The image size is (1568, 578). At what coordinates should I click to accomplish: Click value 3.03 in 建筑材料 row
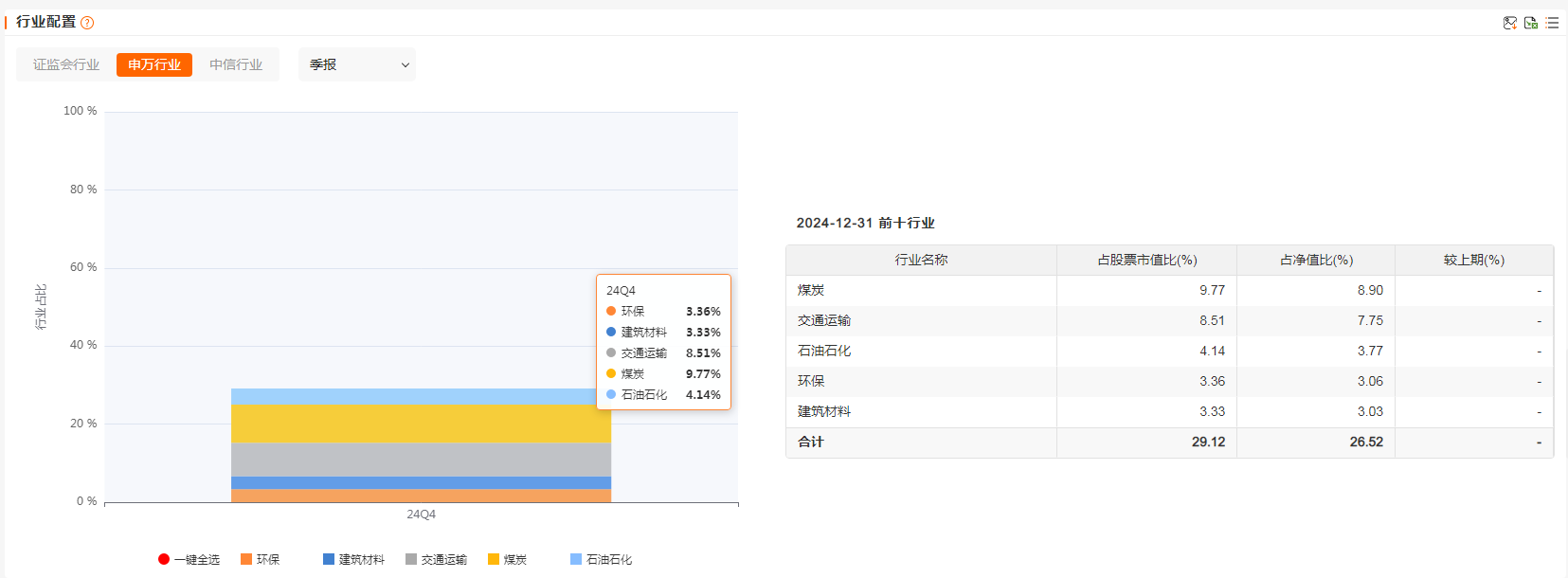pyautogui.click(x=1370, y=411)
